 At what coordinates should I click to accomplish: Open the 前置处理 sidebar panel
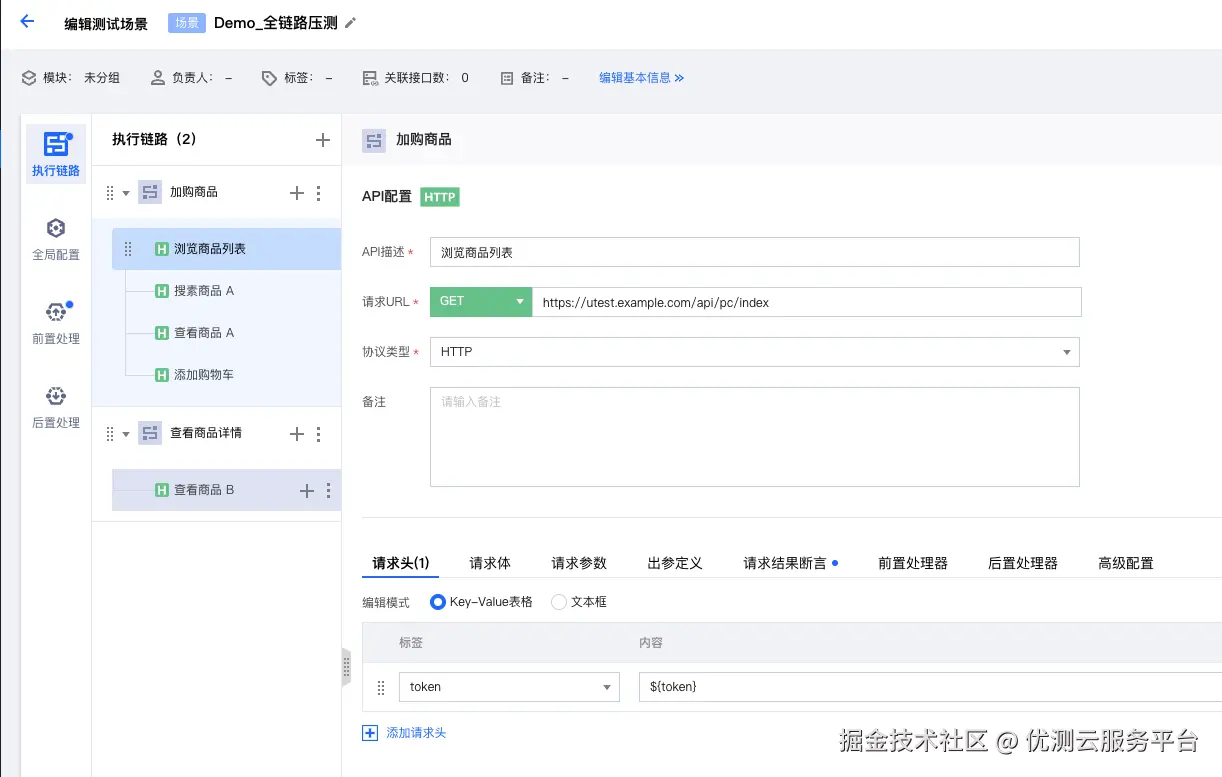(x=56, y=324)
